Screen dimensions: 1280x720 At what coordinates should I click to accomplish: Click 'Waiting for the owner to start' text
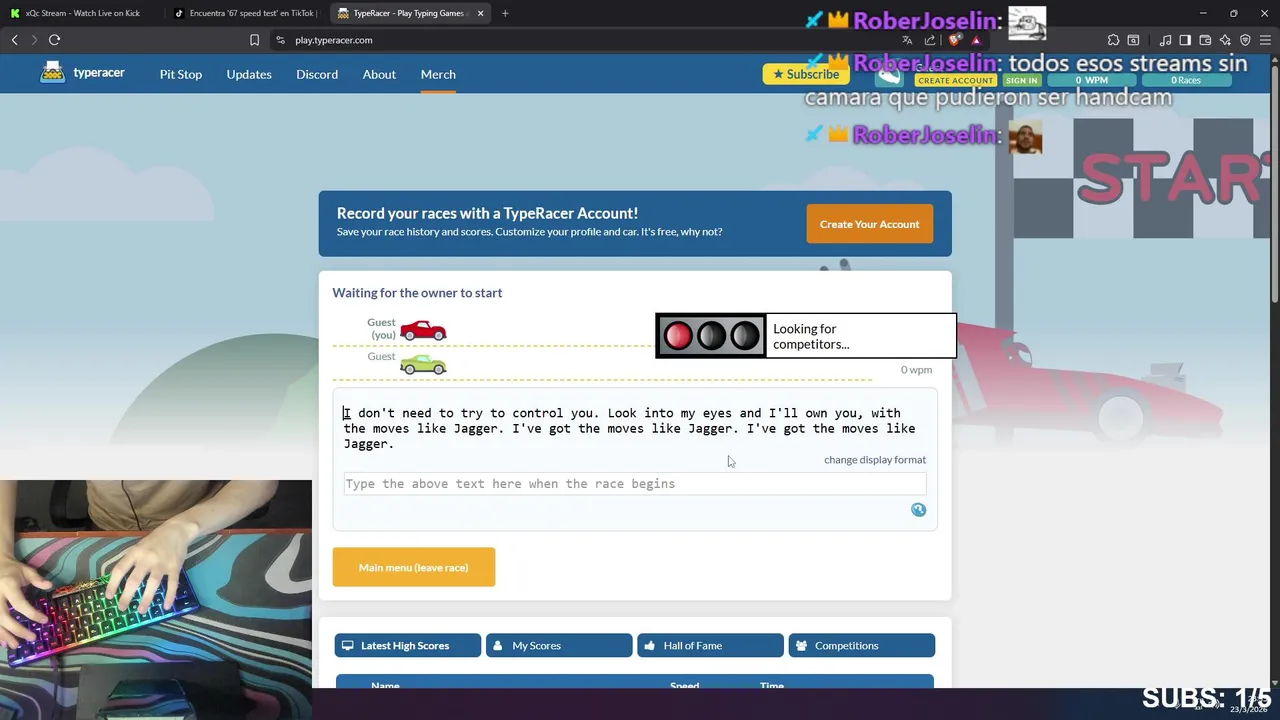coord(417,293)
